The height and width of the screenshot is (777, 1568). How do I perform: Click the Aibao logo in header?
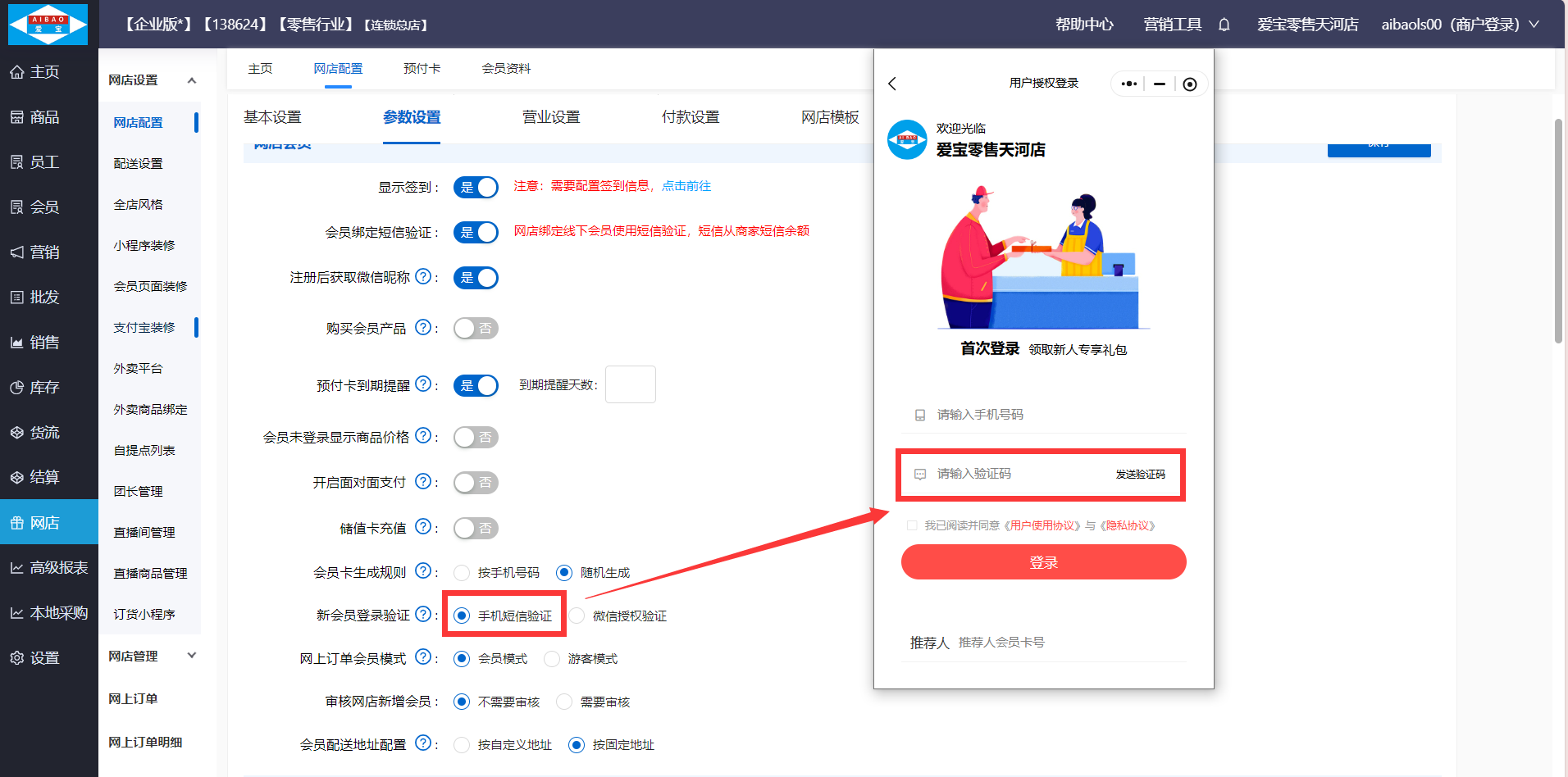click(48, 24)
